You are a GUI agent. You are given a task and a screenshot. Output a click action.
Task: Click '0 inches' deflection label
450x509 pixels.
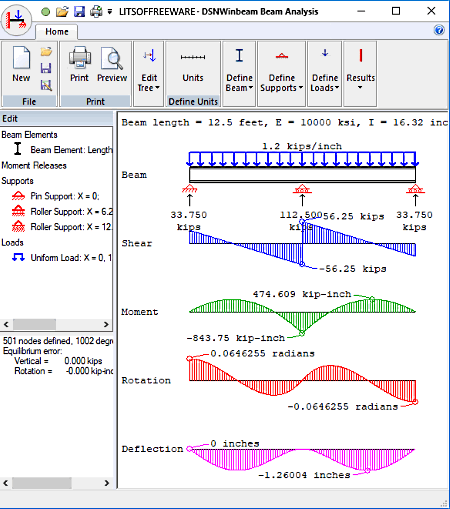(235, 444)
